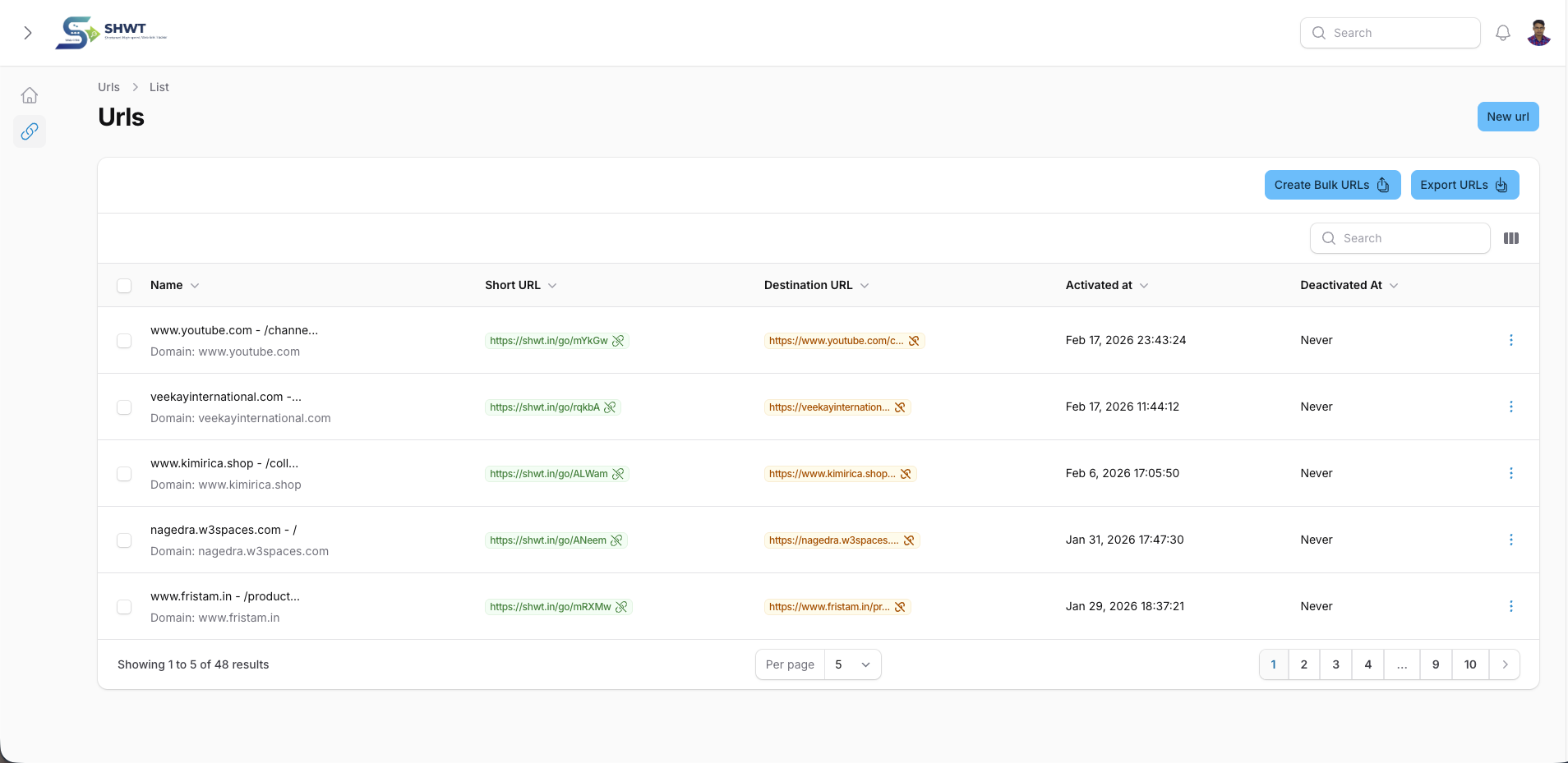The width and height of the screenshot is (1568, 763).
Task: Open the user profile avatar menu
Action: pos(1538,33)
